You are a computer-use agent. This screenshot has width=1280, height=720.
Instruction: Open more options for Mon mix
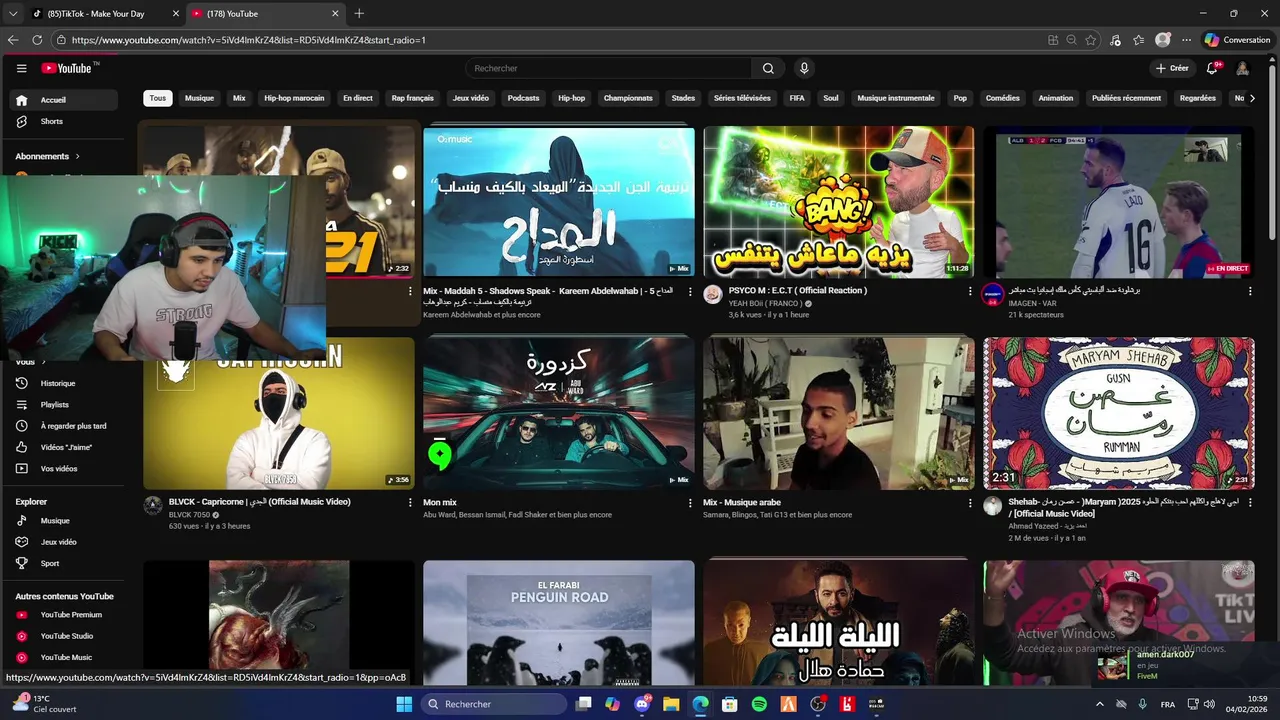pos(689,503)
